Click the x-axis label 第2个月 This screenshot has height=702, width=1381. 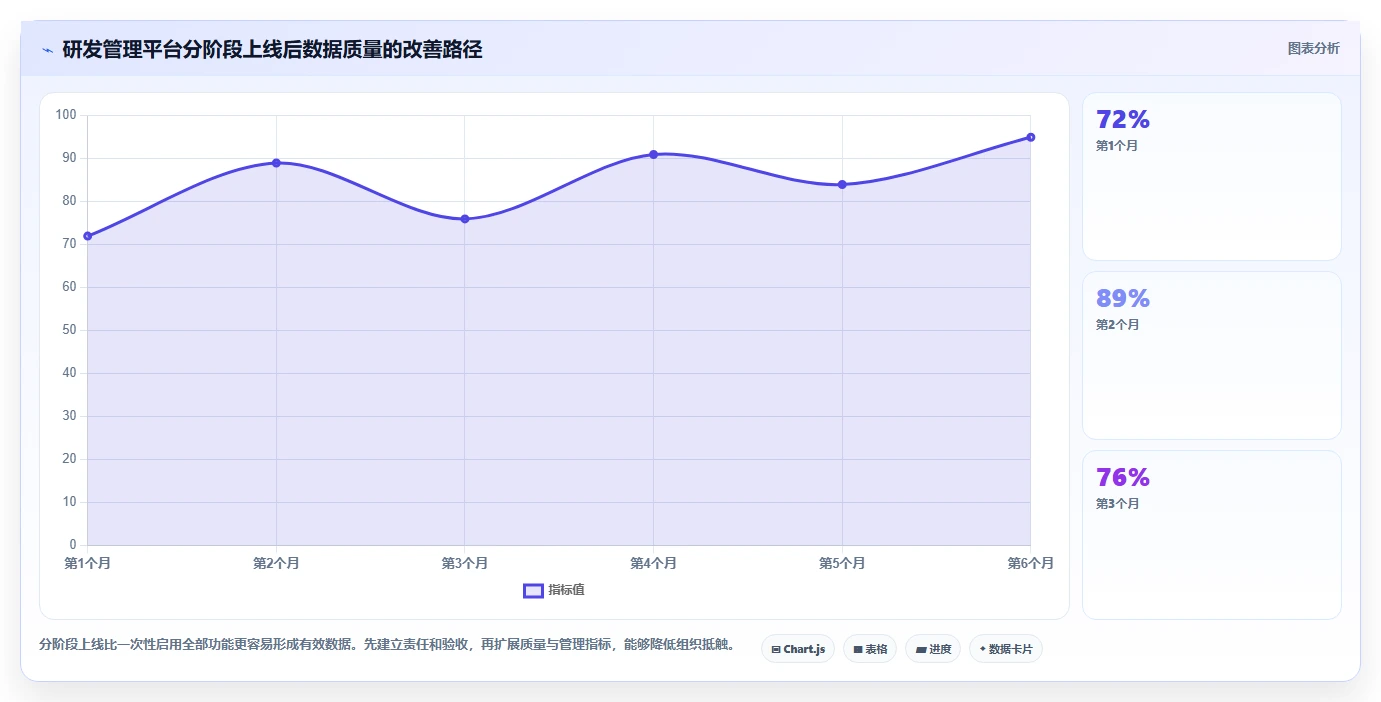[276, 564]
